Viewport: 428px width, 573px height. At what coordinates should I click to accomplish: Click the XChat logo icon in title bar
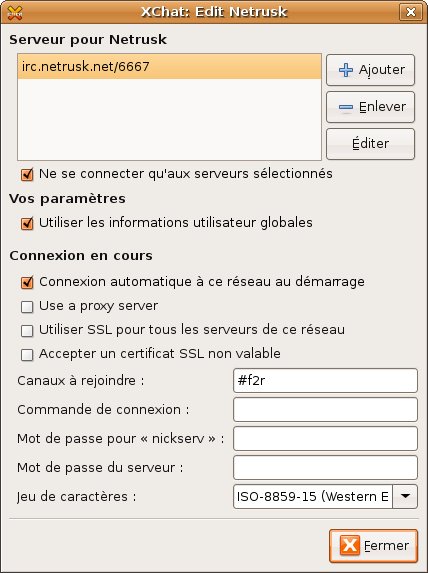tap(15, 12)
